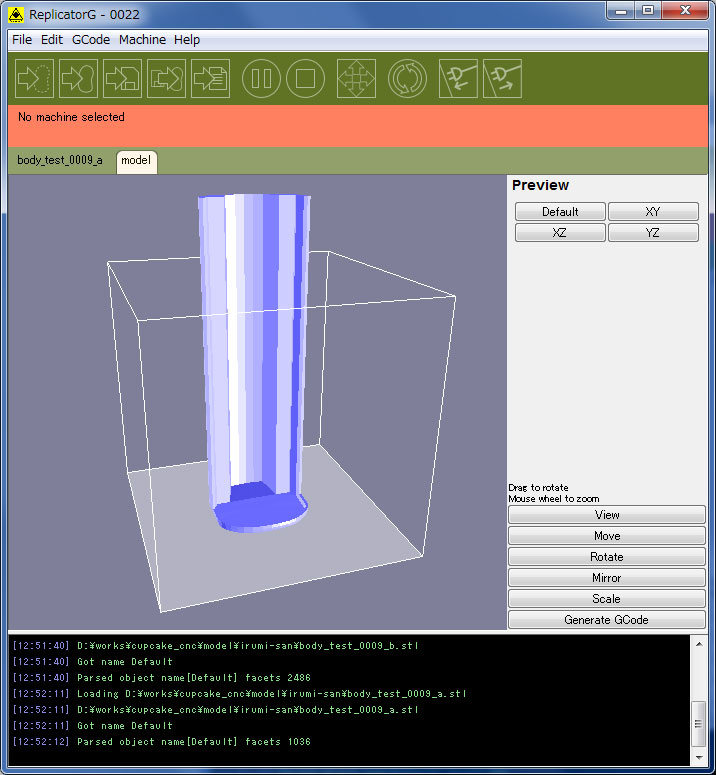Set preview to XZ view
The width and height of the screenshot is (716, 775).
[x=560, y=233]
